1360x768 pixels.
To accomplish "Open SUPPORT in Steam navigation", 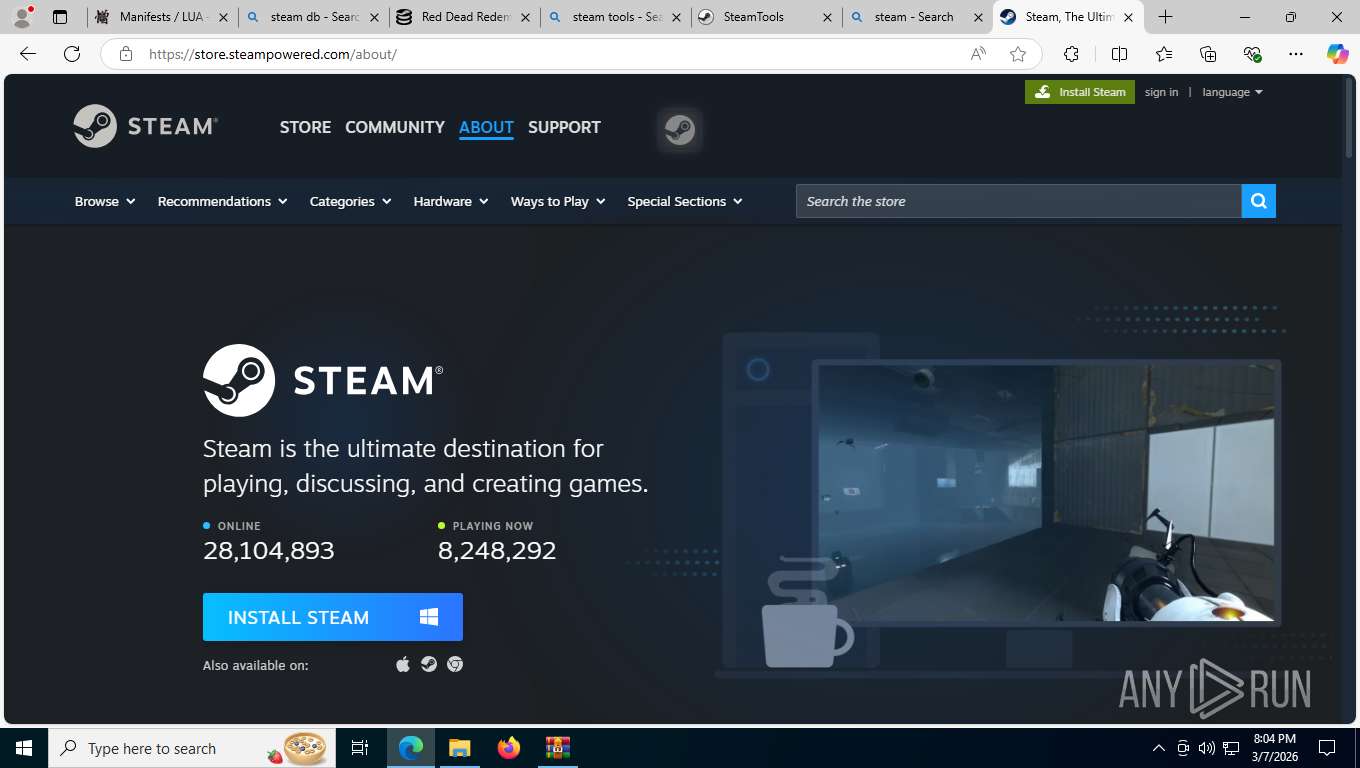I will (564, 127).
